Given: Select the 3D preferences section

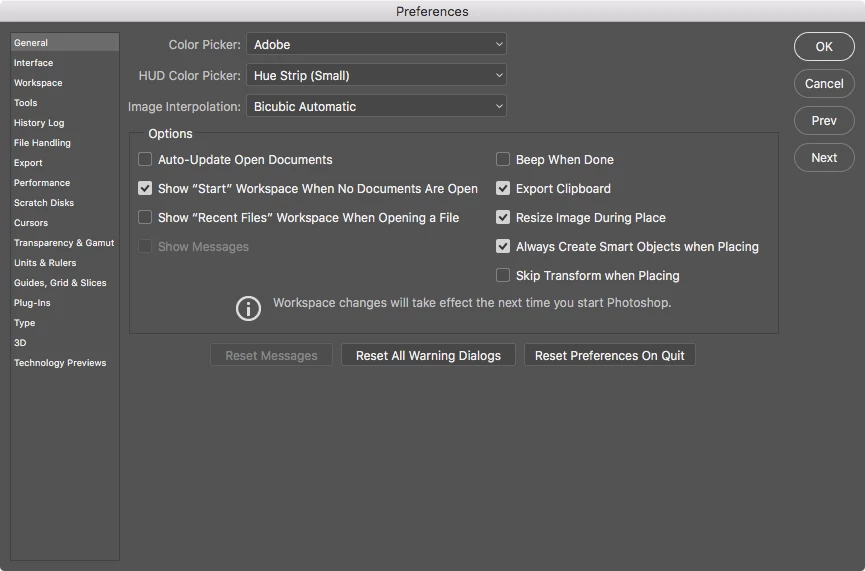Looking at the screenshot, I should pyautogui.click(x=65, y=343).
